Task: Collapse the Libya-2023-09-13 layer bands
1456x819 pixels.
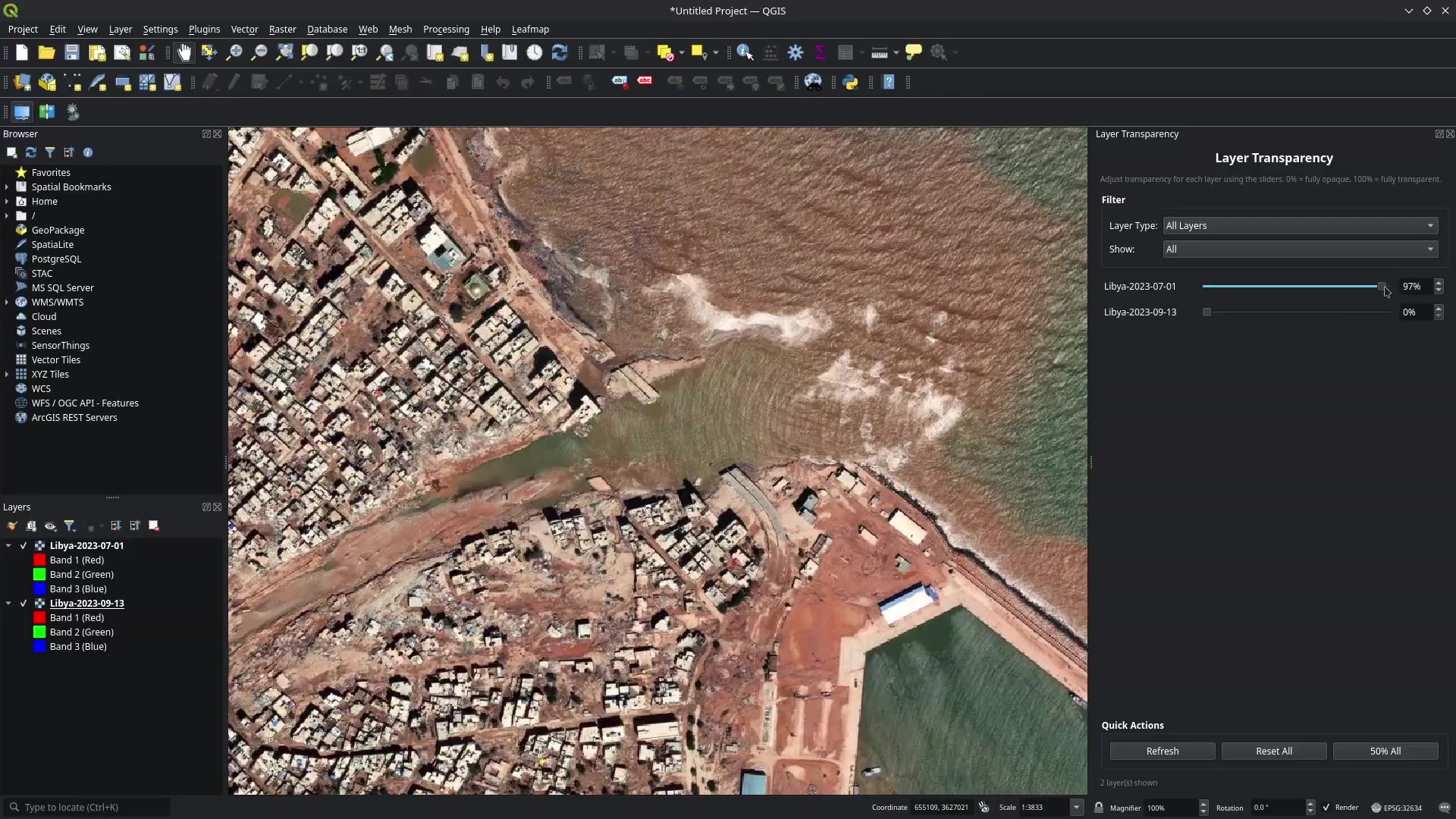Action: point(8,603)
